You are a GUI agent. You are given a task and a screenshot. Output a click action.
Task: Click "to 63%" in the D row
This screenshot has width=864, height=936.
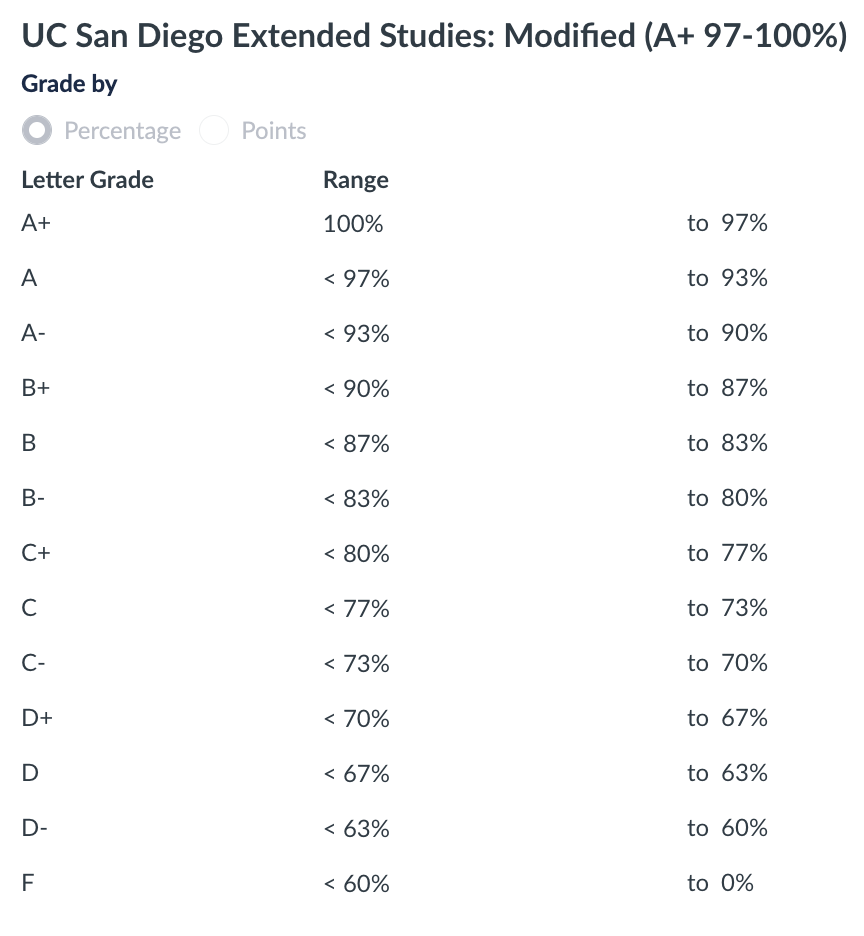click(727, 773)
